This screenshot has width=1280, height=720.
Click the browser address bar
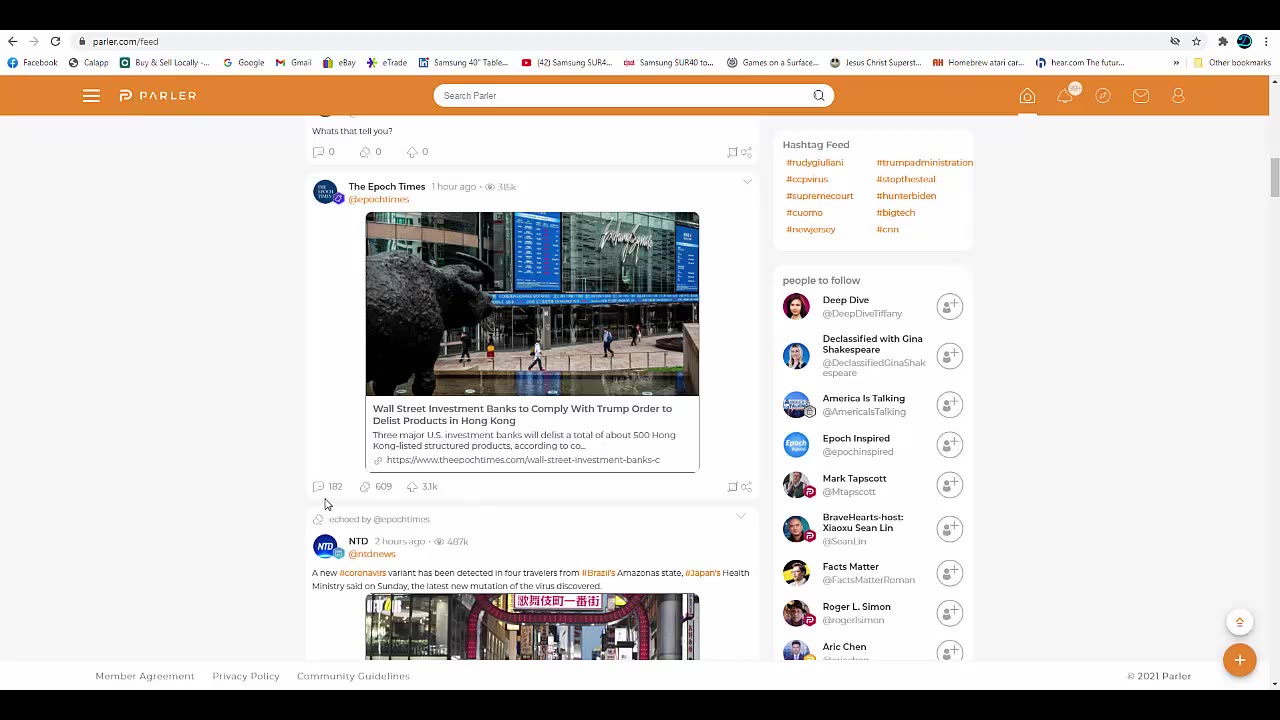pyautogui.click(x=620, y=41)
